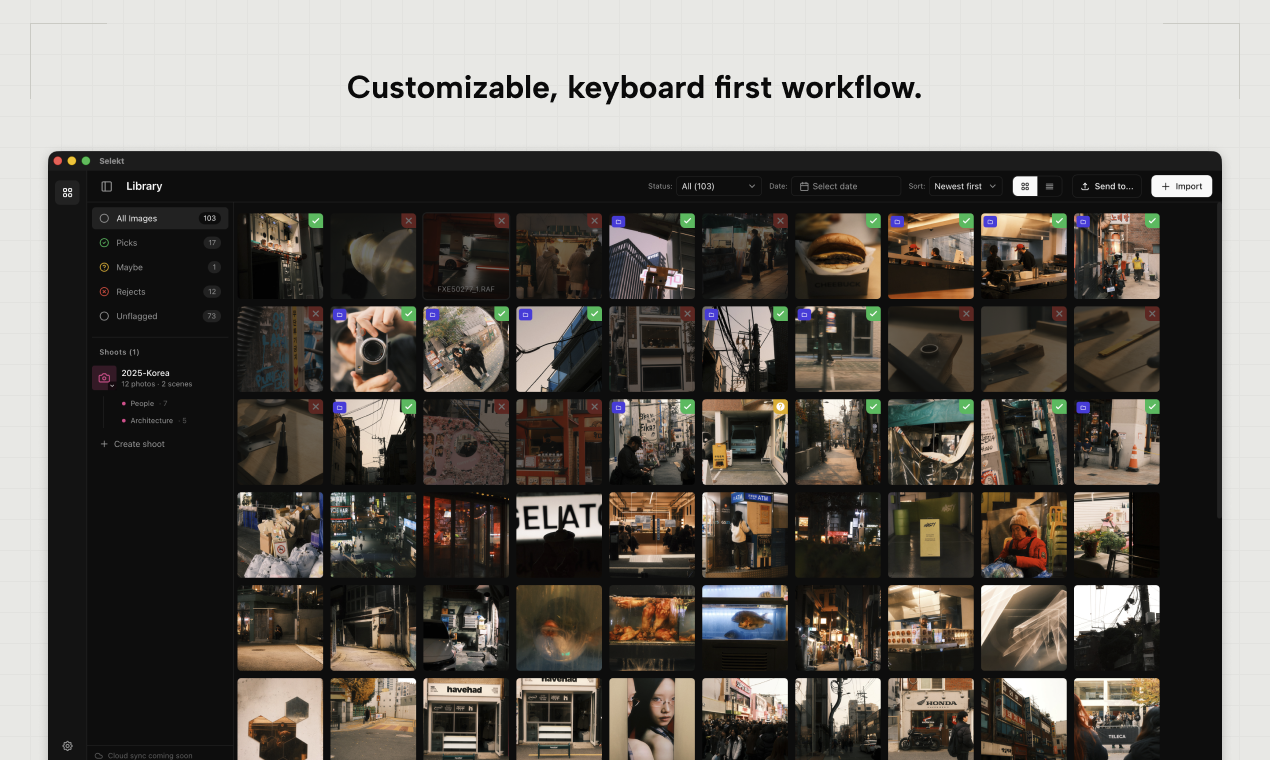
Task: Click the calendar icon in the date field
Action: pos(804,186)
